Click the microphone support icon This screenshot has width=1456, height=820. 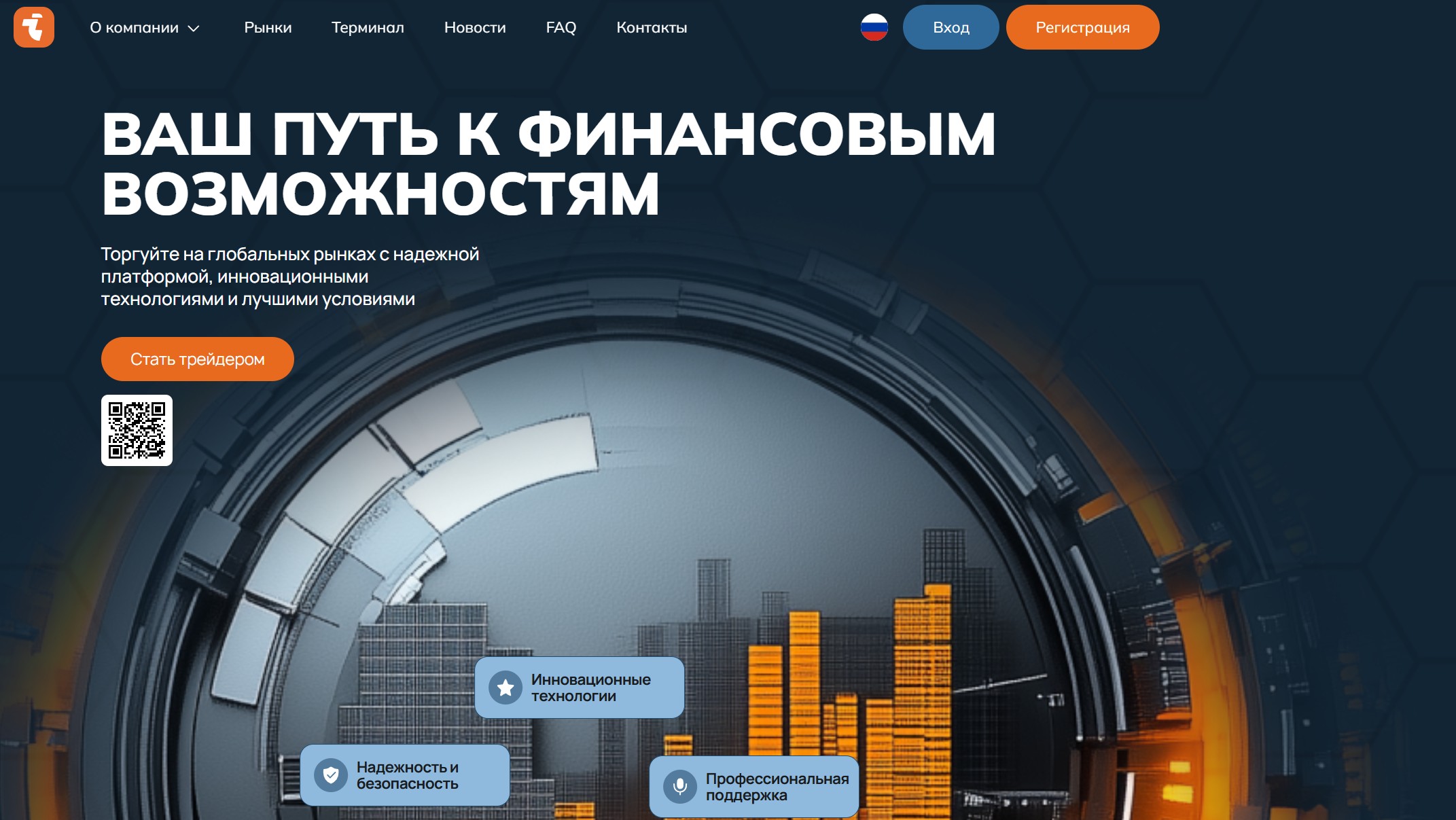(x=679, y=787)
